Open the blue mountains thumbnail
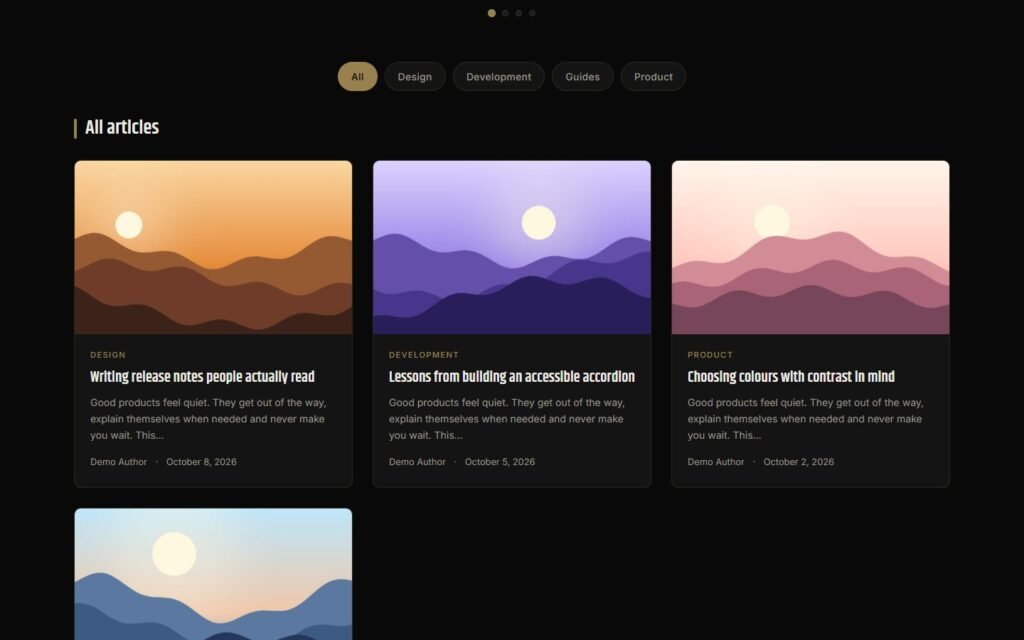This screenshot has width=1024, height=640. point(213,574)
